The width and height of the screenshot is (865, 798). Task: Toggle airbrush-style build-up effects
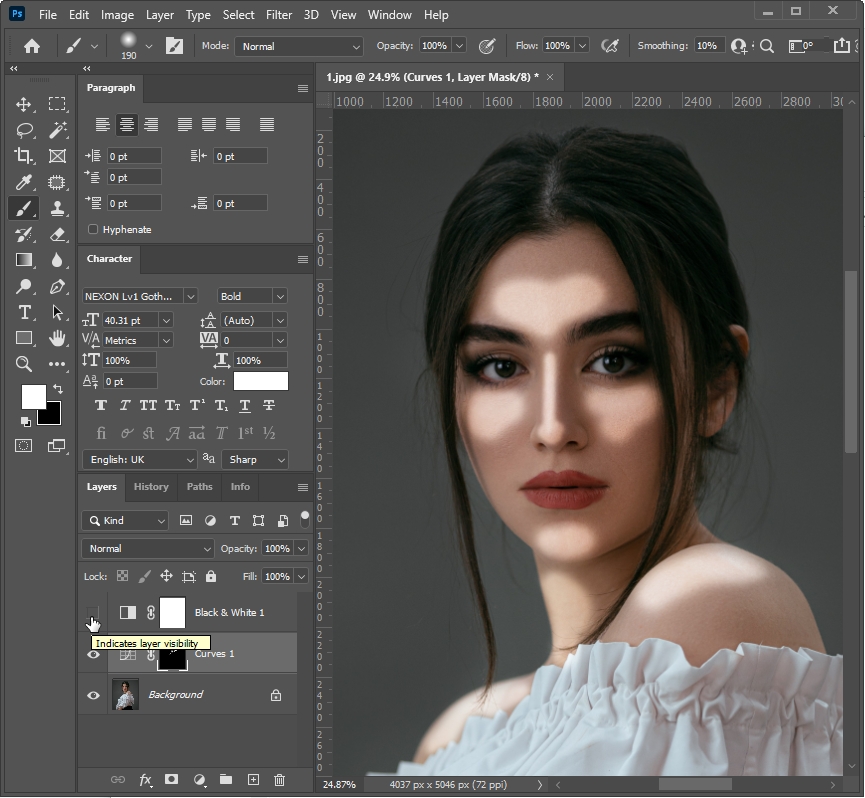(610, 46)
